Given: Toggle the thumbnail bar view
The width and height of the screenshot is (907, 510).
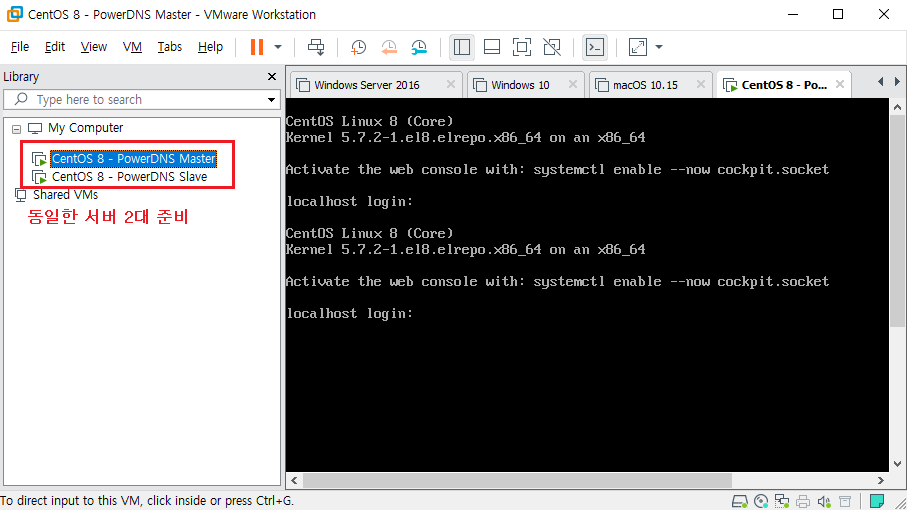Looking at the screenshot, I should (492, 47).
